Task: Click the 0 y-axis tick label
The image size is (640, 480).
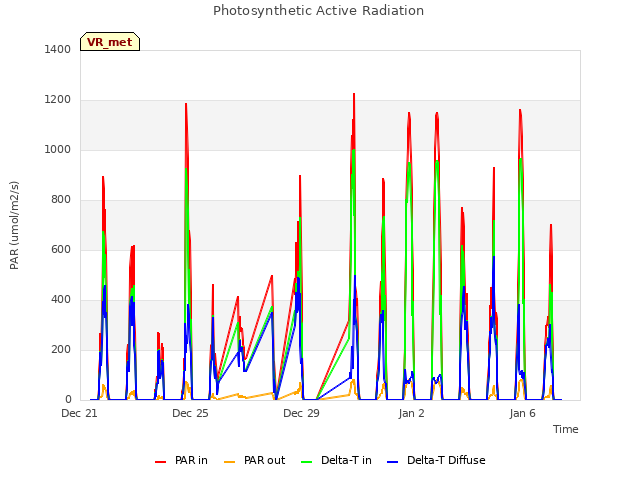Action: pos(68,400)
